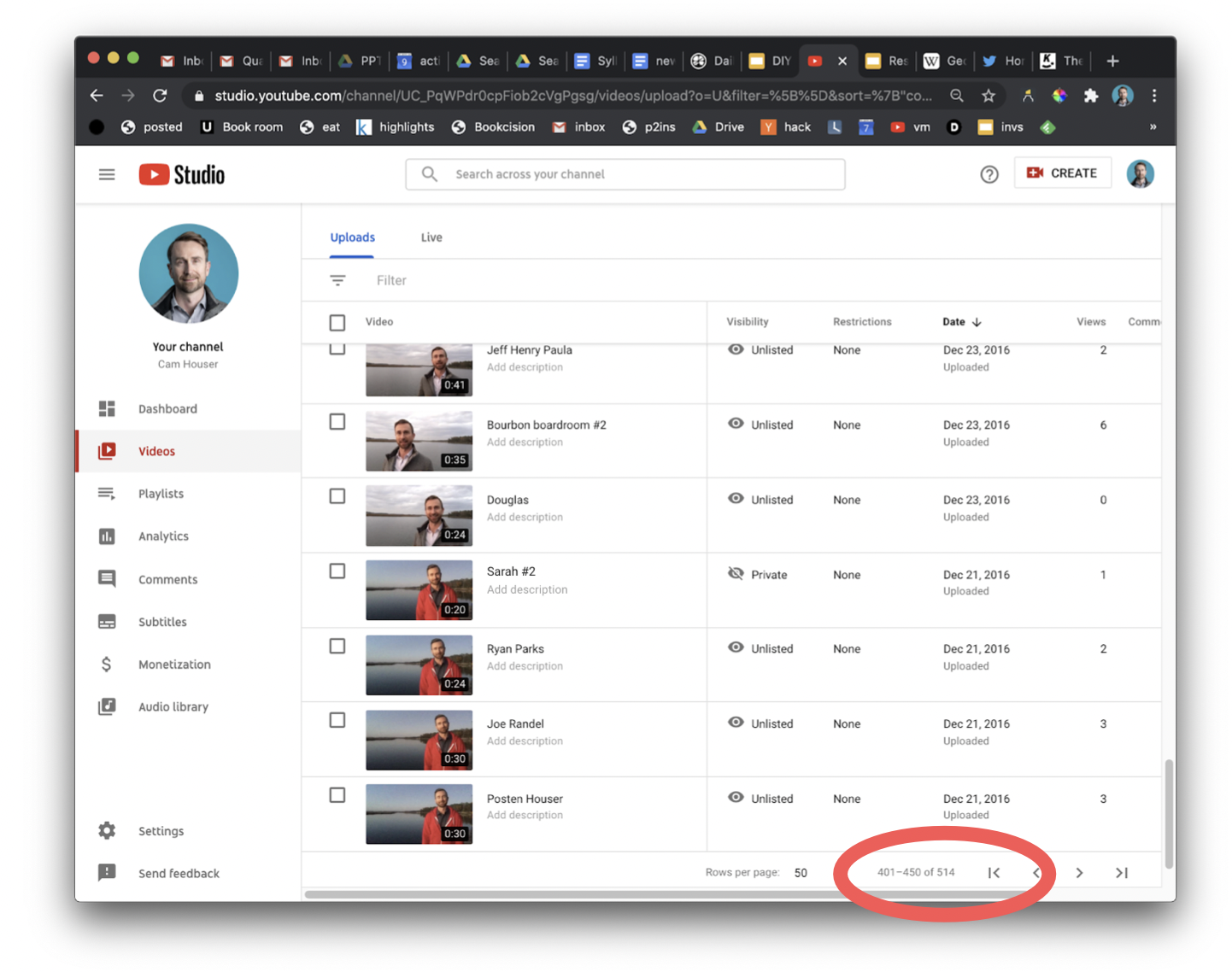Open the visibility menu for Joe Randel
This screenshot has width=1232, height=972.
click(x=760, y=723)
